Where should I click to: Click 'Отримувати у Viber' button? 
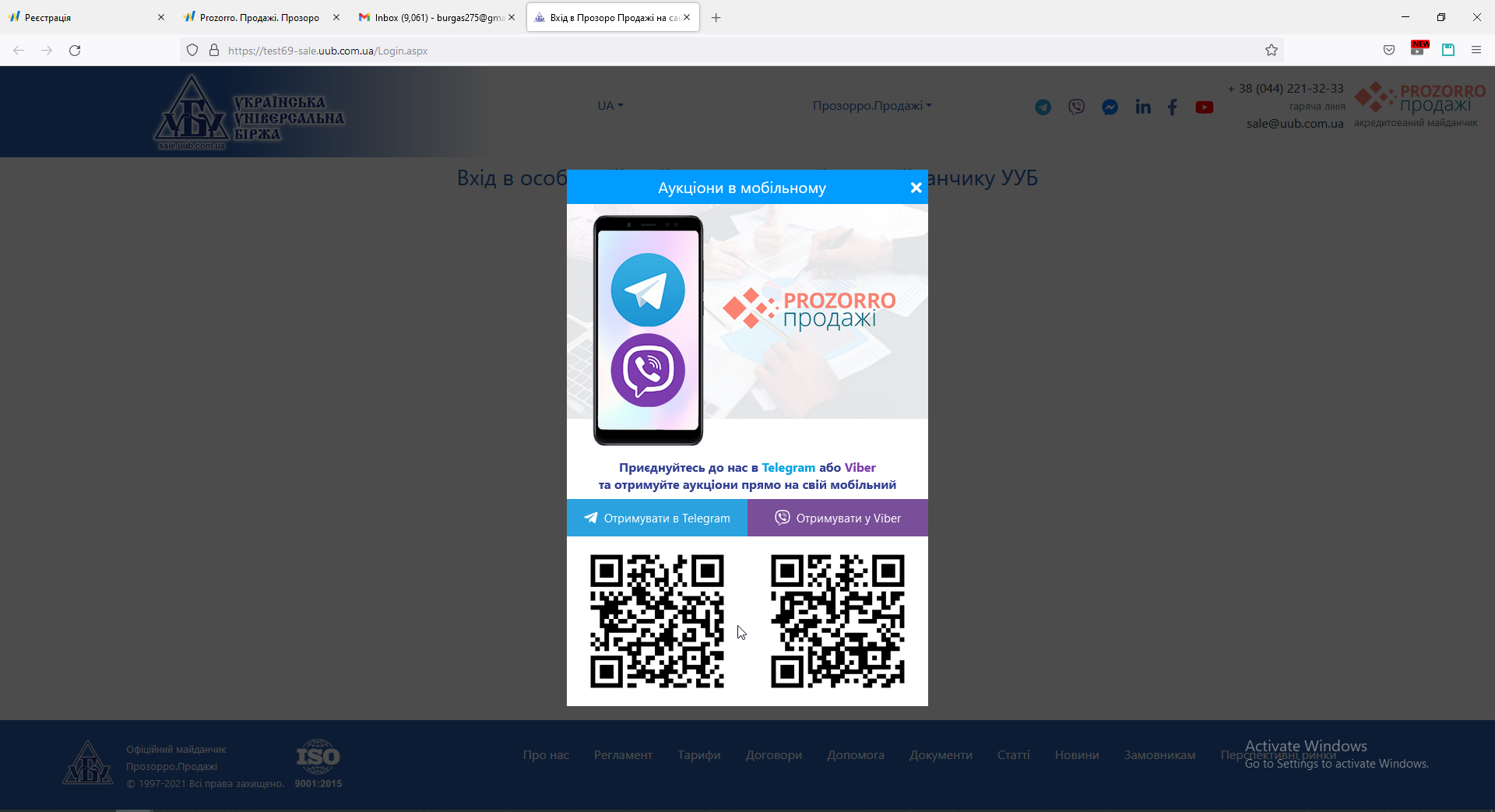tap(838, 518)
